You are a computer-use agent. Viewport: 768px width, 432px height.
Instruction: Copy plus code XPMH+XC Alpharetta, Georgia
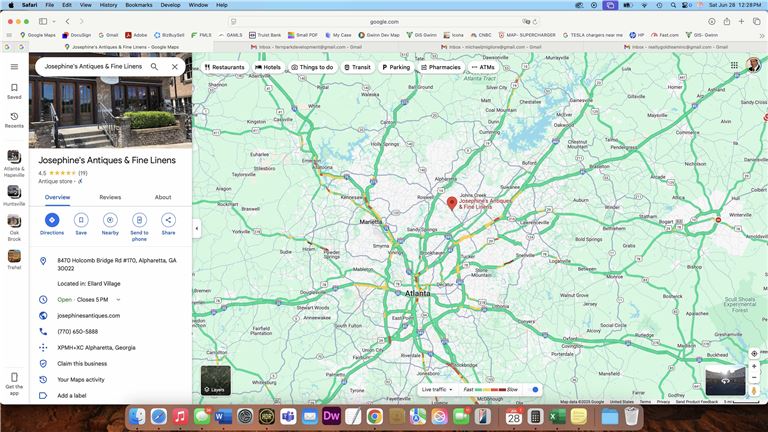pyautogui.click(x=96, y=348)
